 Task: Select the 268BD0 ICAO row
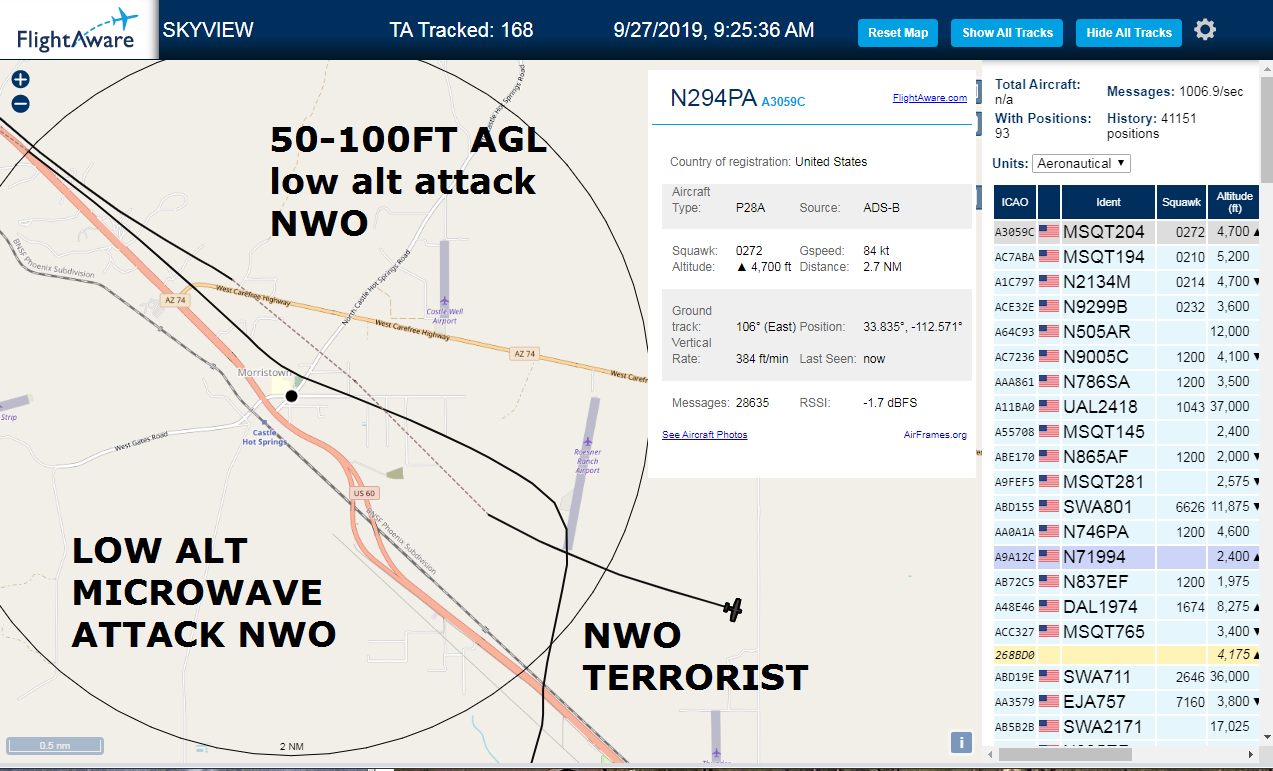(x=1128, y=656)
